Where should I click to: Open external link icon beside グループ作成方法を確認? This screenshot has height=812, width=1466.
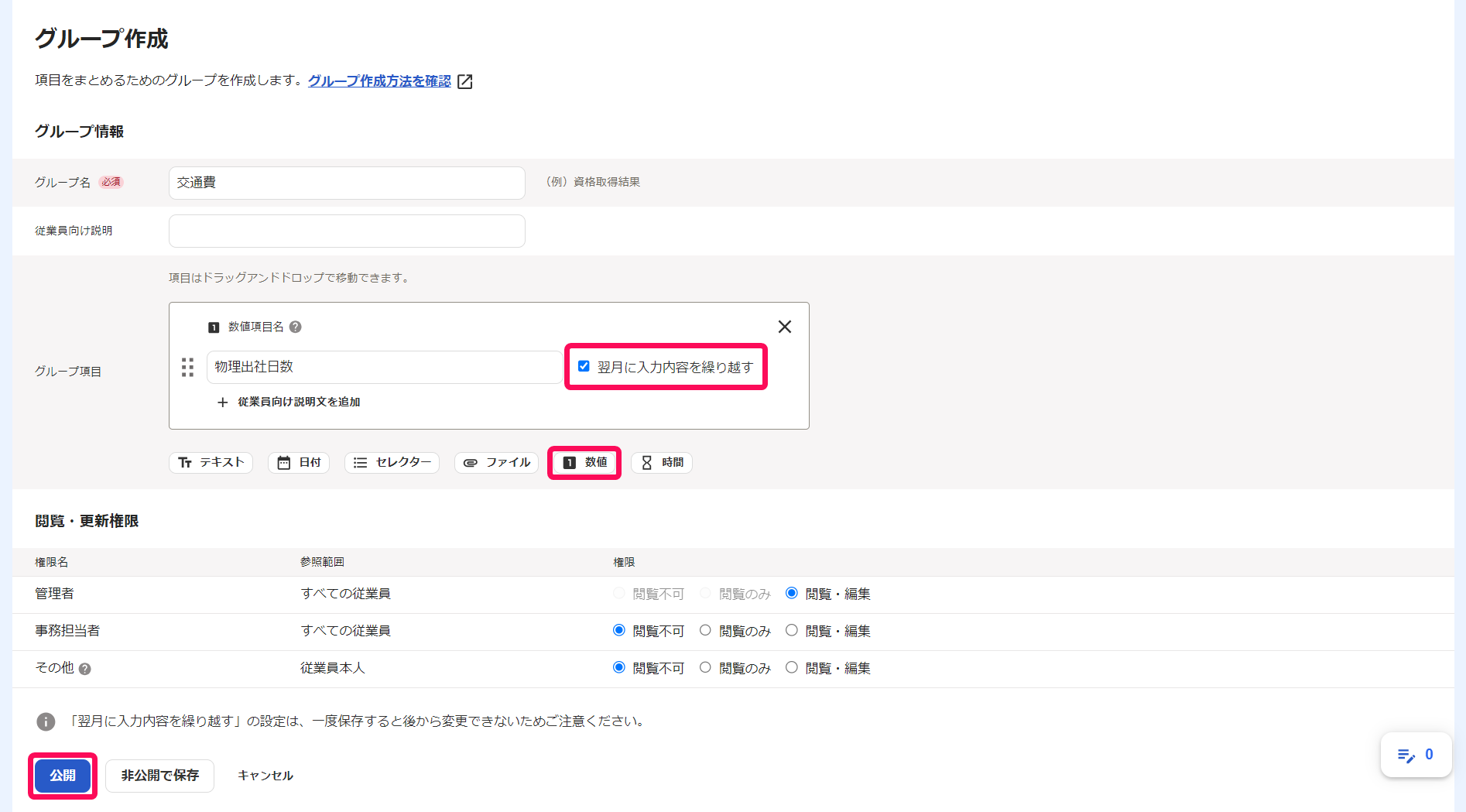tap(465, 81)
